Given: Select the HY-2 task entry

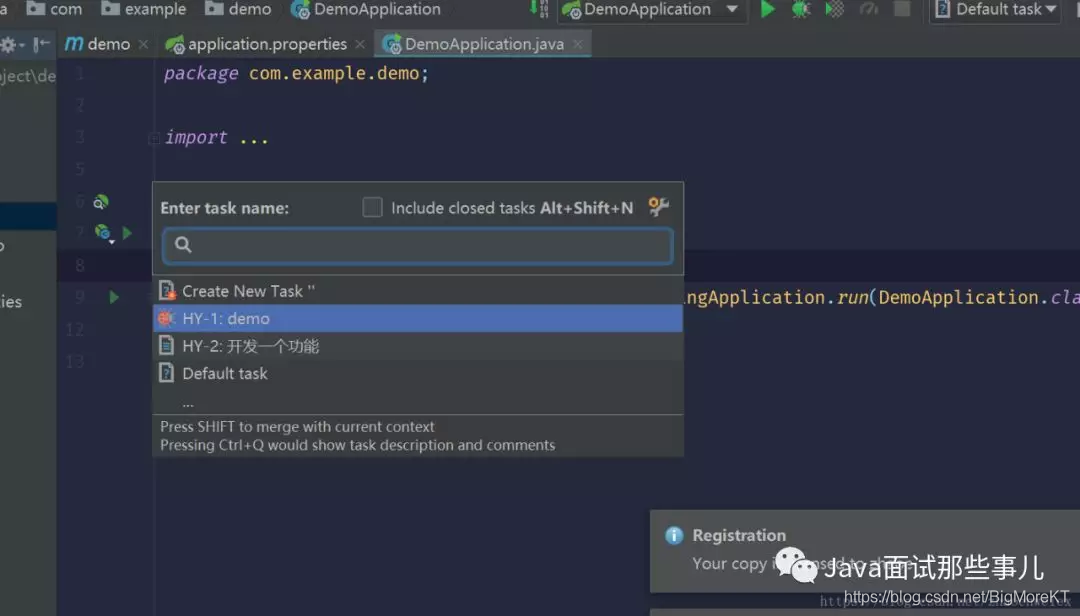Looking at the screenshot, I should 417,346.
